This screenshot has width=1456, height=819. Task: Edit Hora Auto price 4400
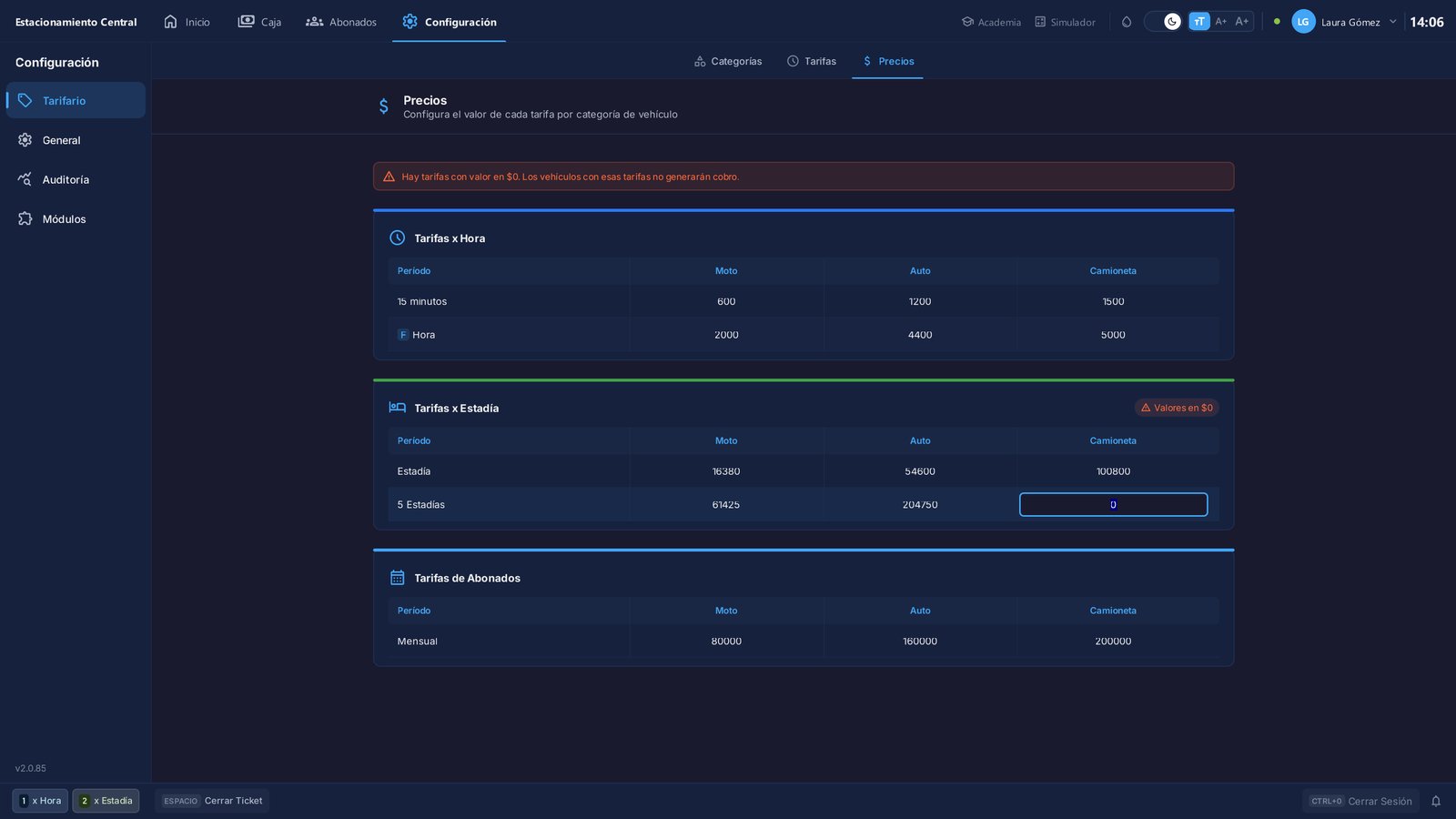(920, 335)
